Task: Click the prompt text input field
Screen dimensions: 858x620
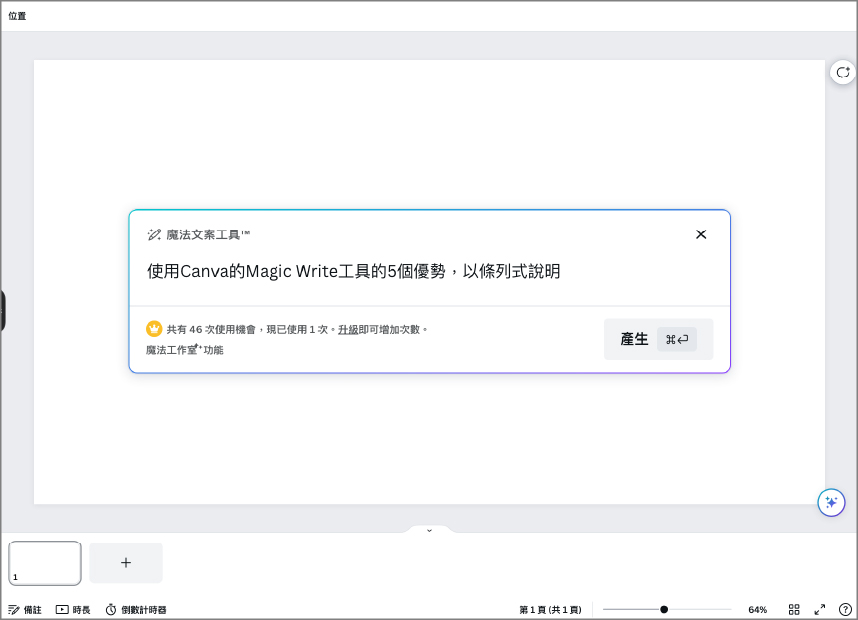Action: [430, 271]
